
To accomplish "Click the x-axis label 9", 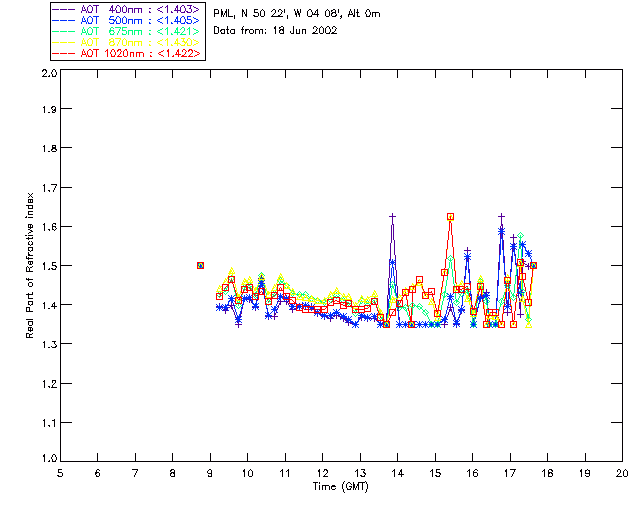I will [x=210, y=473].
